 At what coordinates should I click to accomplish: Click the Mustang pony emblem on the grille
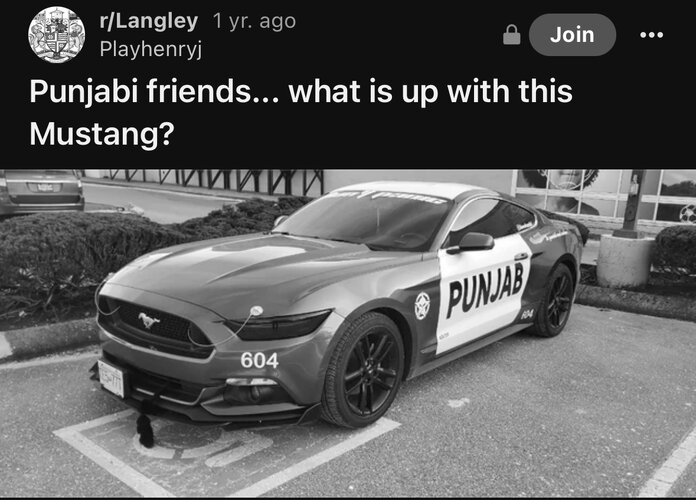(x=148, y=320)
